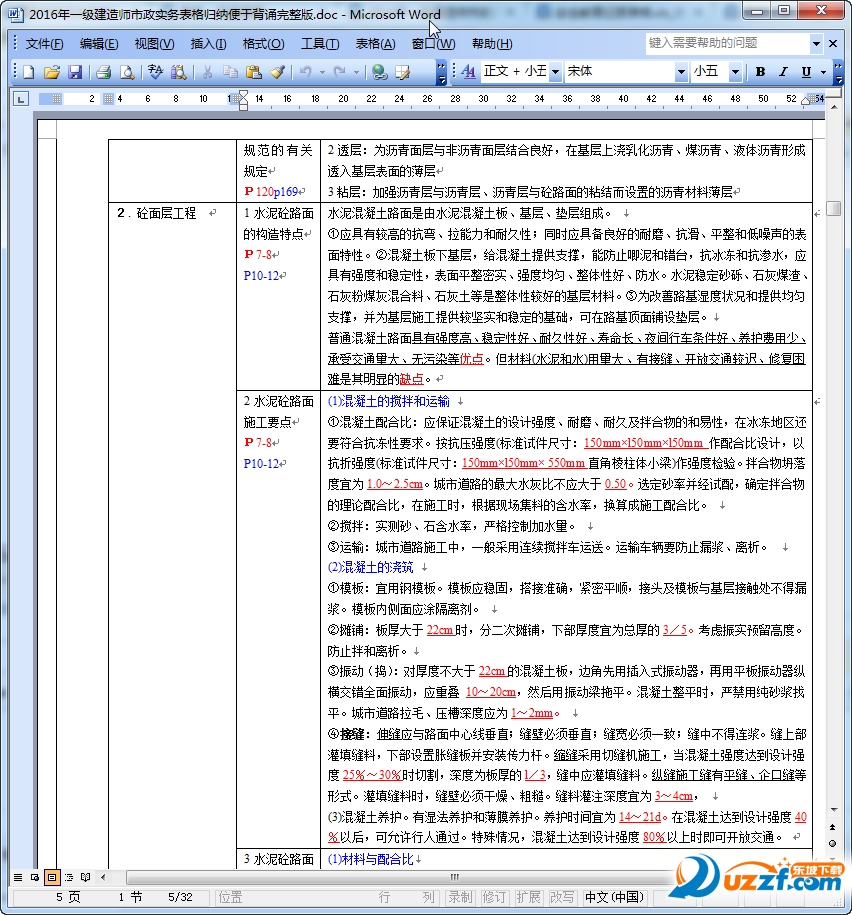This screenshot has width=852, height=915.
Task: Run spelling and grammar check icon
Action: point(155,72)
